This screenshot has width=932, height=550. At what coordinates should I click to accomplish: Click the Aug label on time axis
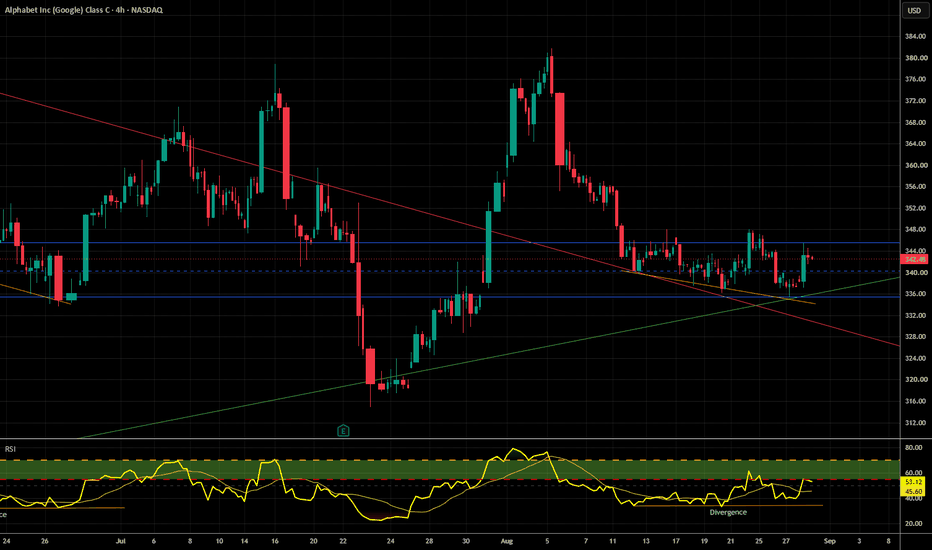pos(506,541)
